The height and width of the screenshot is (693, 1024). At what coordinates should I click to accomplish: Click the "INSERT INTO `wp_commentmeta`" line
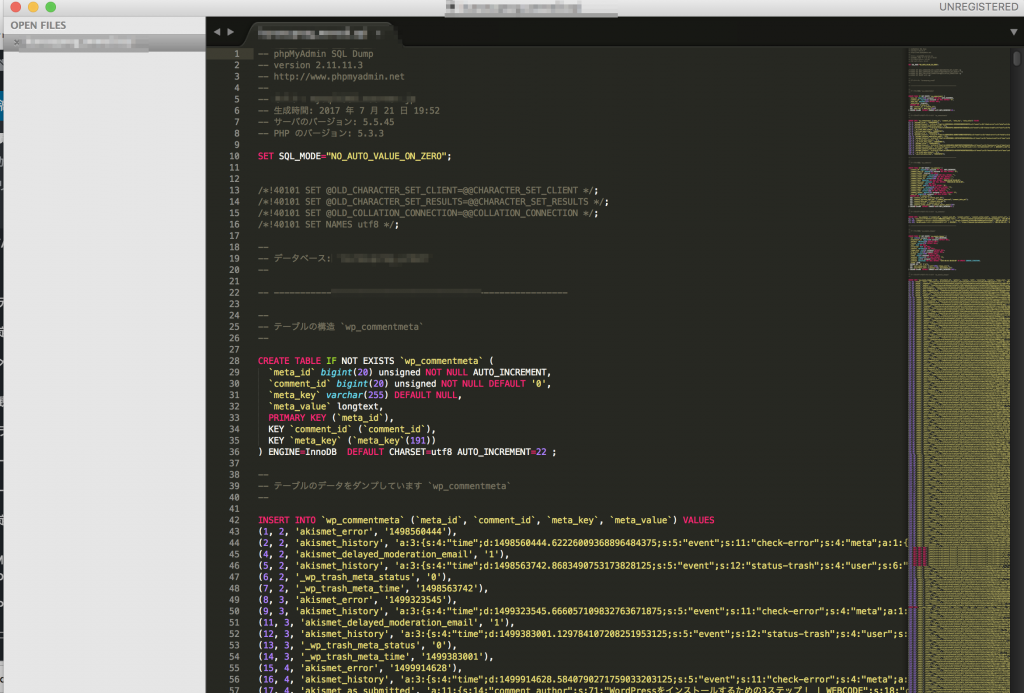pos(486,520)
